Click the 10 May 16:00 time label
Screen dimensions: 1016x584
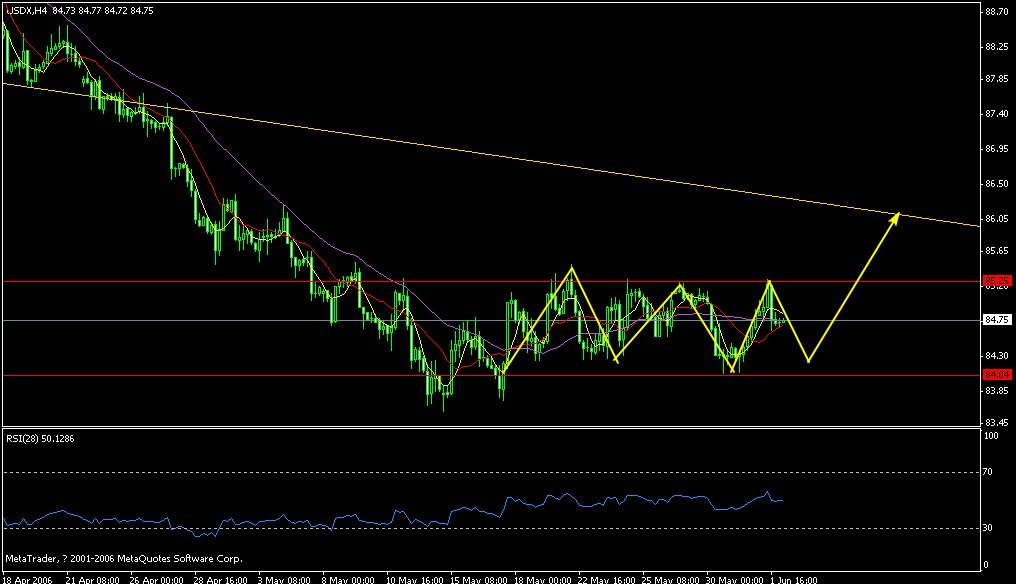pyautogui.click(x=415, y=579)
